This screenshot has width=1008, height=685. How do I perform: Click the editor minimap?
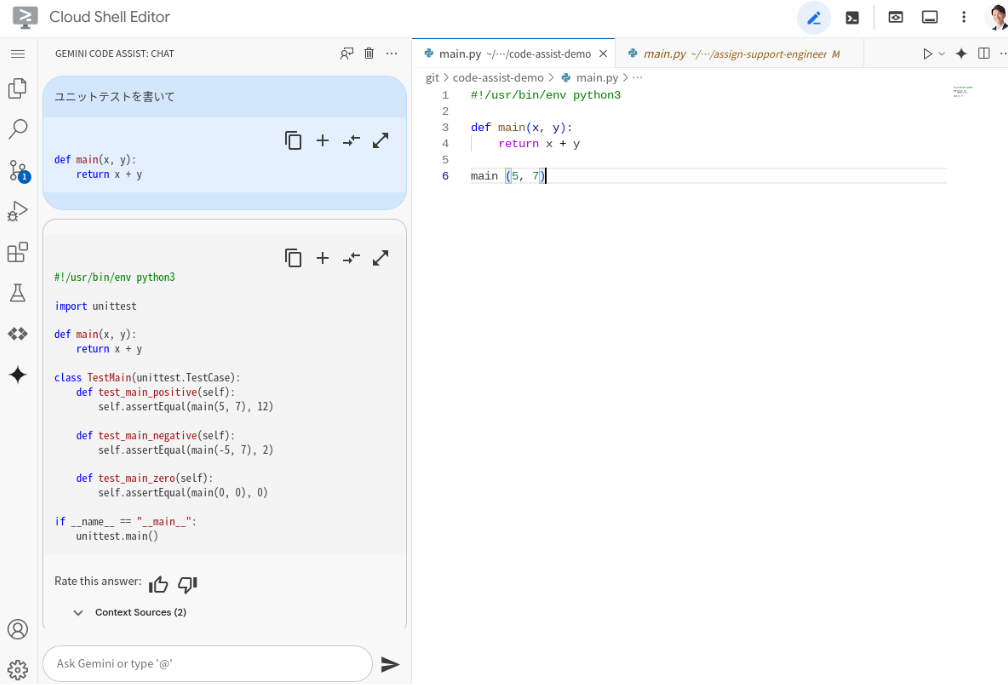pos(962,91)
